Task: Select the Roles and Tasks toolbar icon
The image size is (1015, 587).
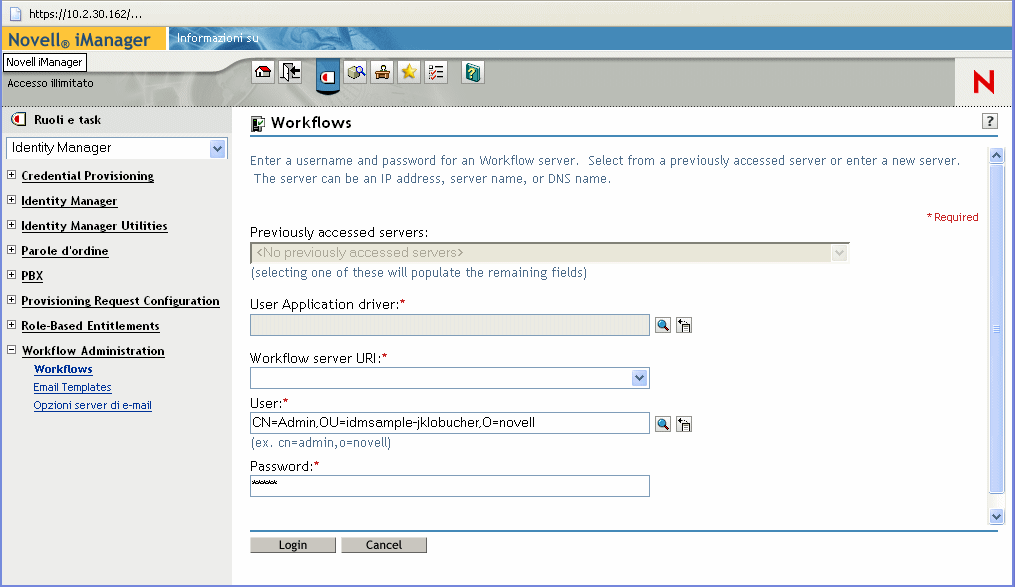Action: pyautogui.click(x=328, y=77)
